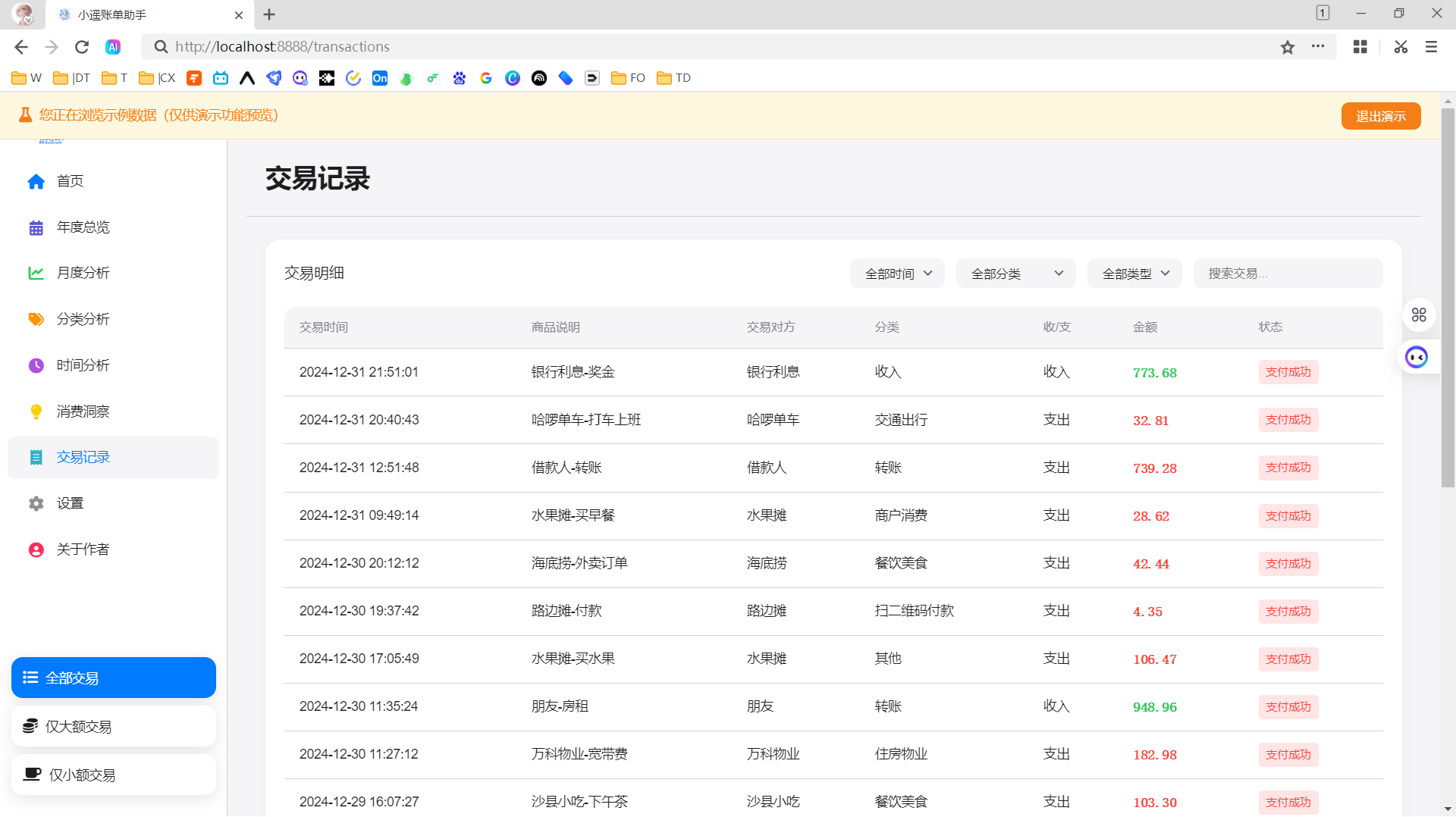Enable the 全部交易 filter
Screen dimensions: 1456x817
[x=113, y=678]
